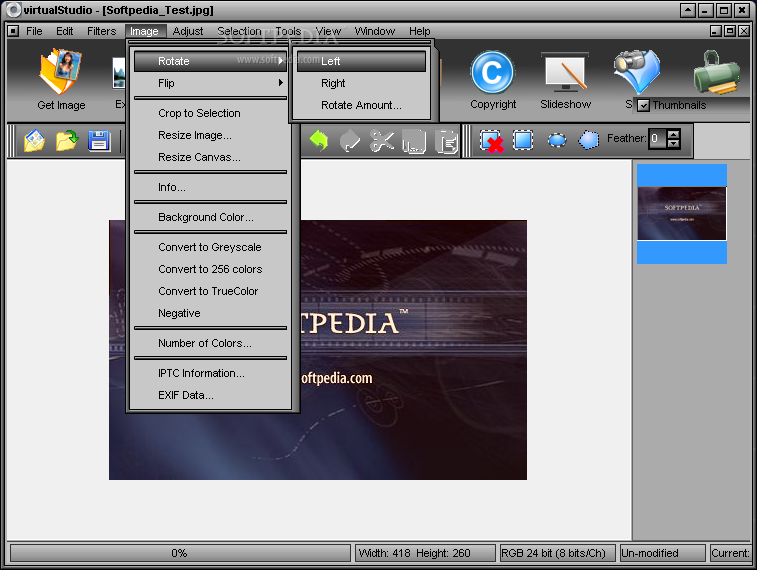This screenshot has height=570, width=757.
Task: Open the Selection menu
Action: pyautogui.click(x=239, y=31)
